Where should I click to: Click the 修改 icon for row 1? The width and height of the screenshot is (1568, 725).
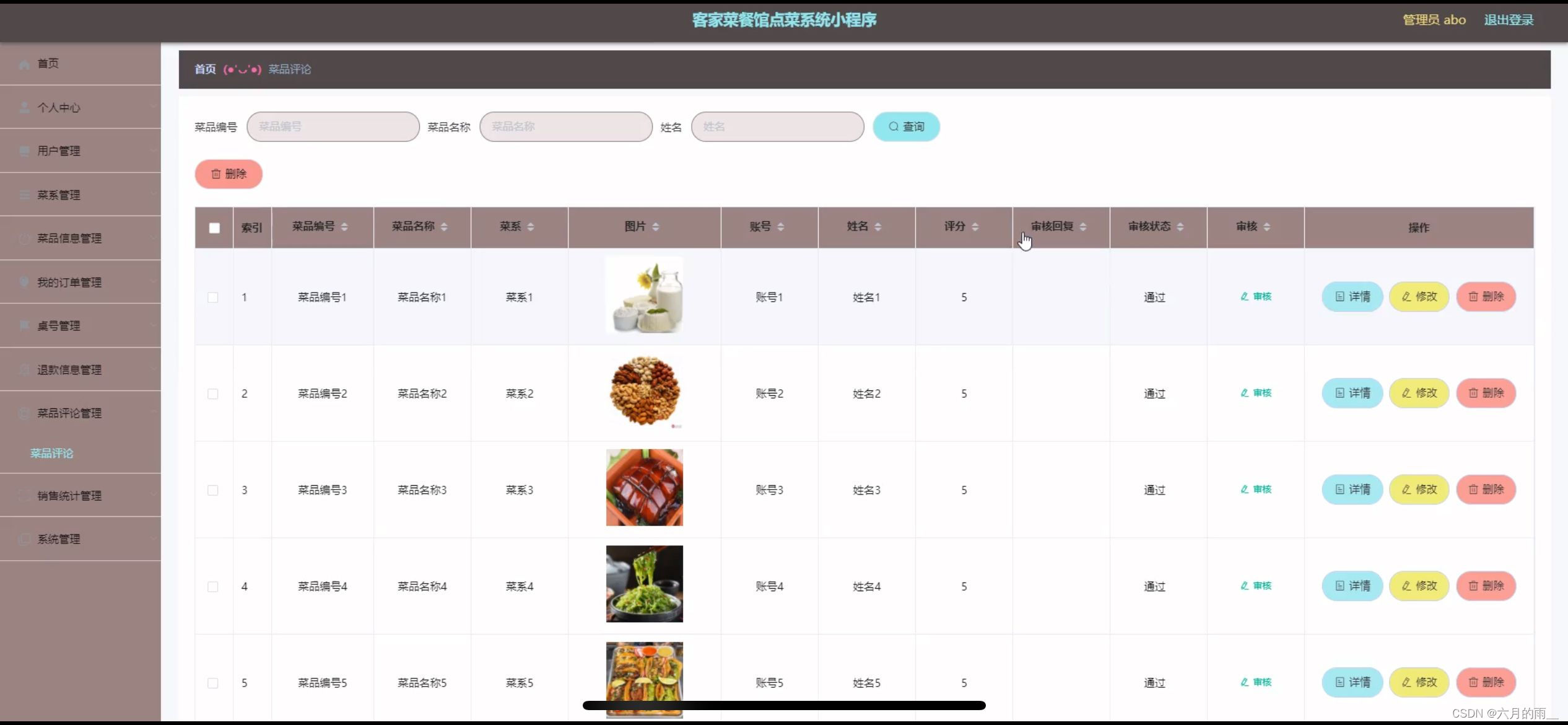click(1419, 296)
